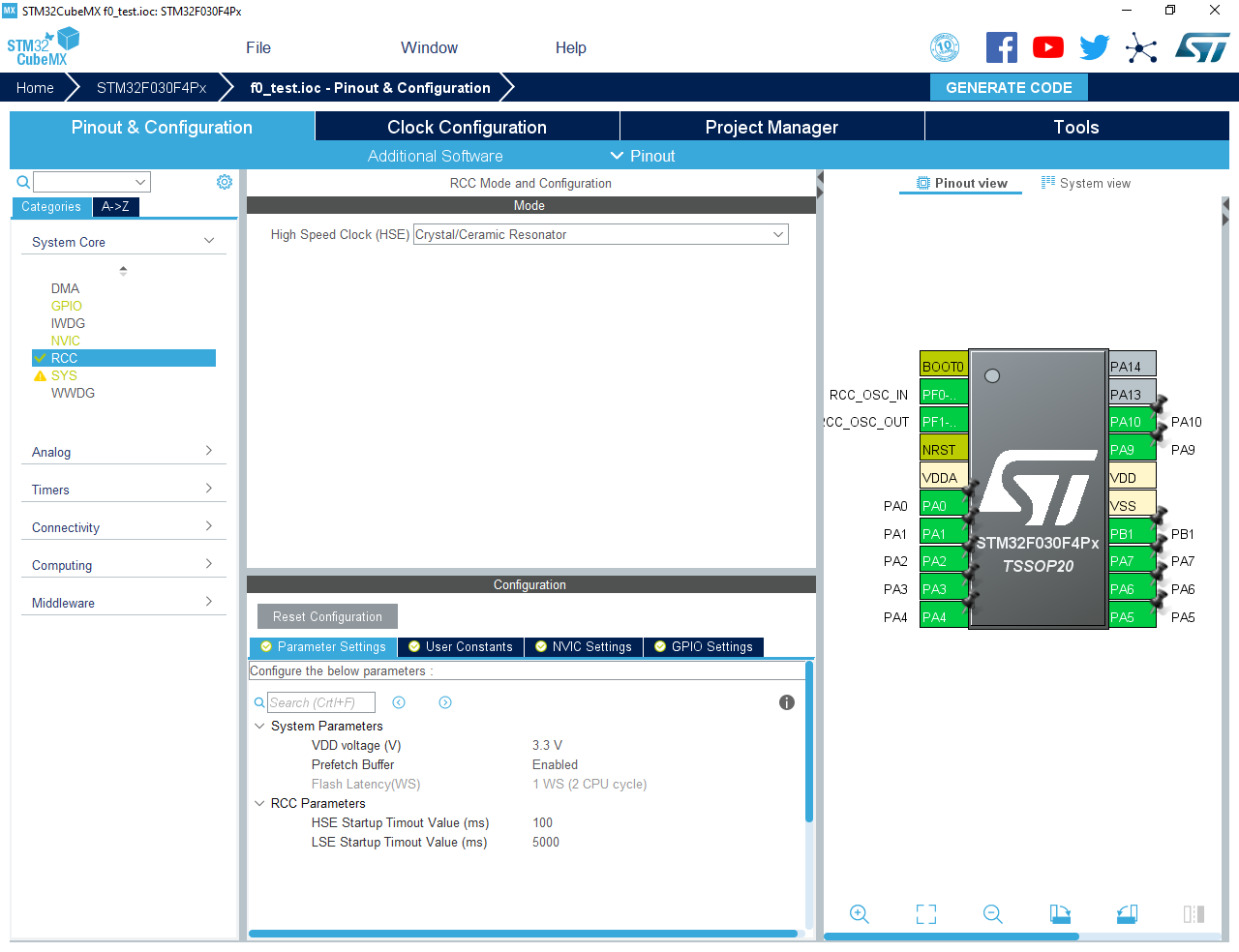Go to next parameter search result
1239x952 pixels.
[445, 702]
